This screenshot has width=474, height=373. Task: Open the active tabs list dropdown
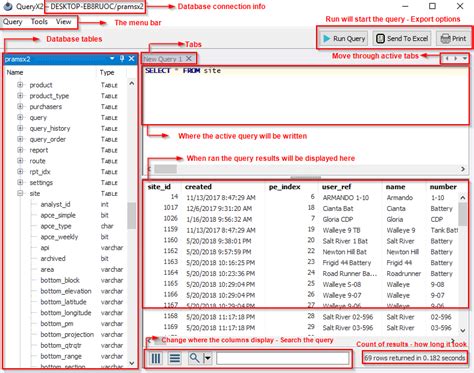[465, 59]
